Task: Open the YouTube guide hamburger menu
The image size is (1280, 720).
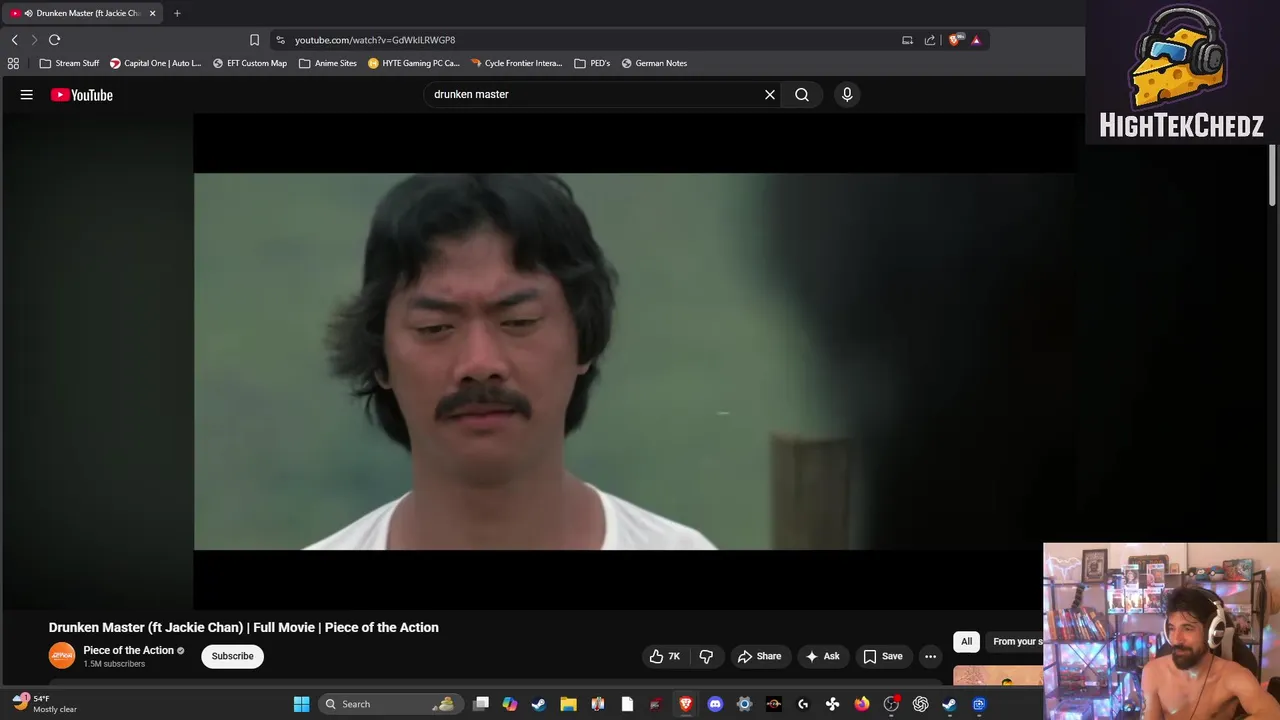Action: [x=27, y=95]
